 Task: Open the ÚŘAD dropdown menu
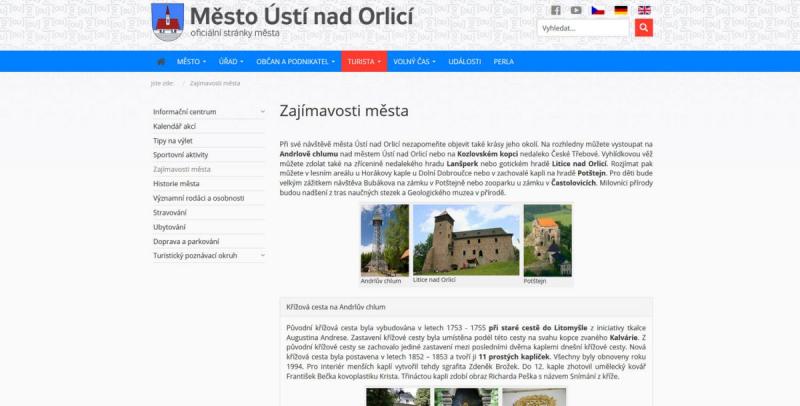pyautogui.click(x=231, y=61)
